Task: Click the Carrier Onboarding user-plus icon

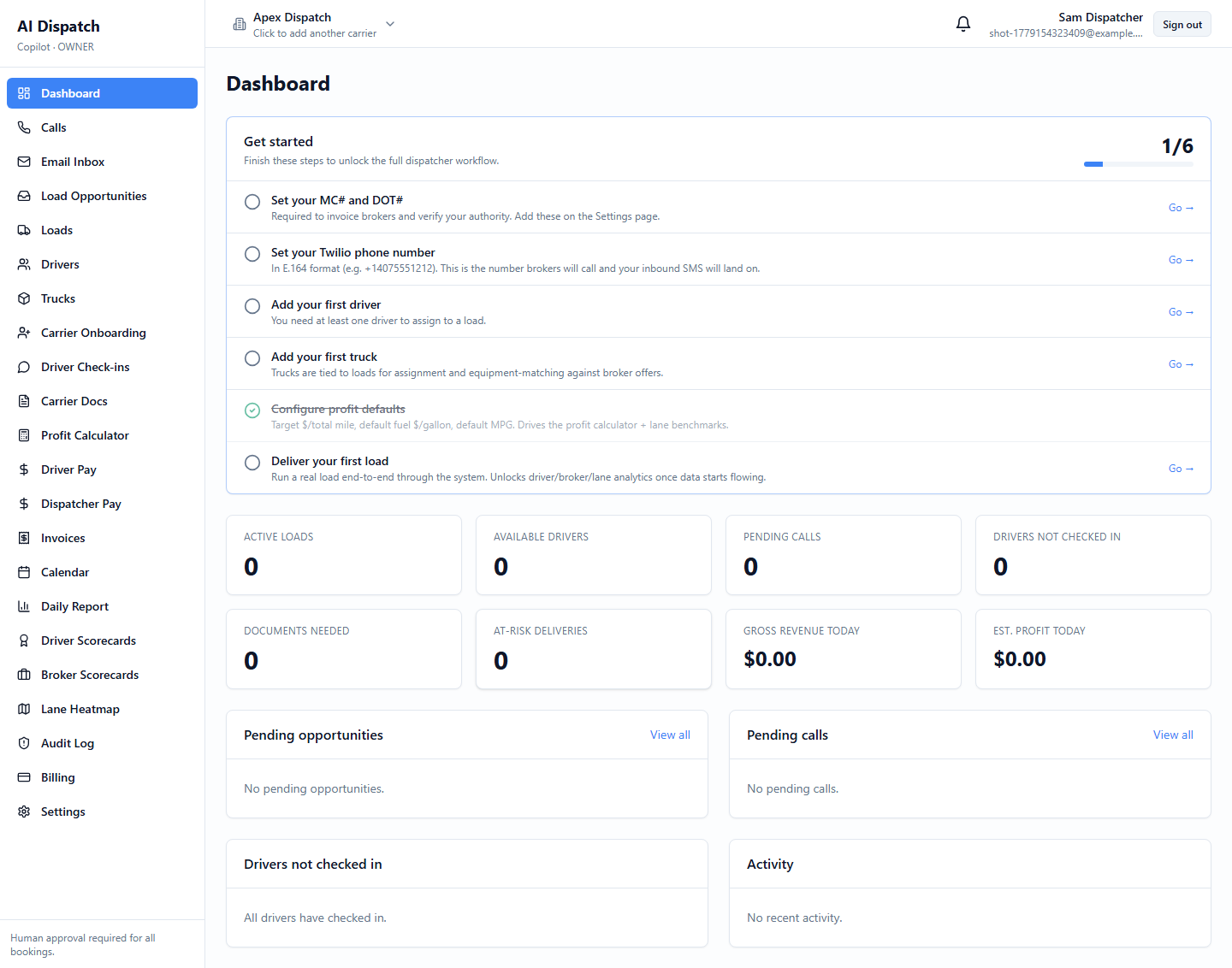Action: 24,333
